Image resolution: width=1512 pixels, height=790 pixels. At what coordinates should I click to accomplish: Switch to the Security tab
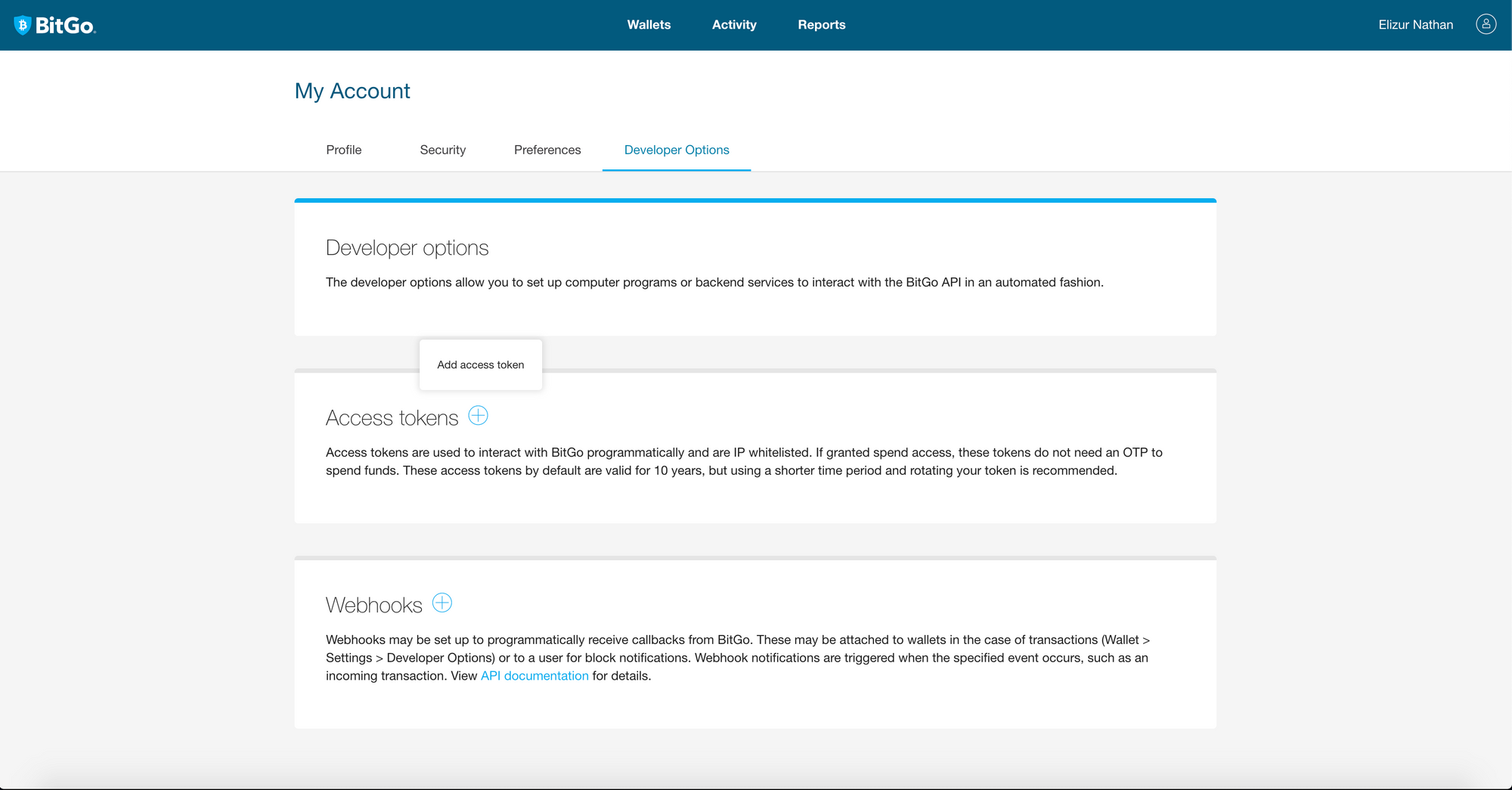[x=443, y=150]
